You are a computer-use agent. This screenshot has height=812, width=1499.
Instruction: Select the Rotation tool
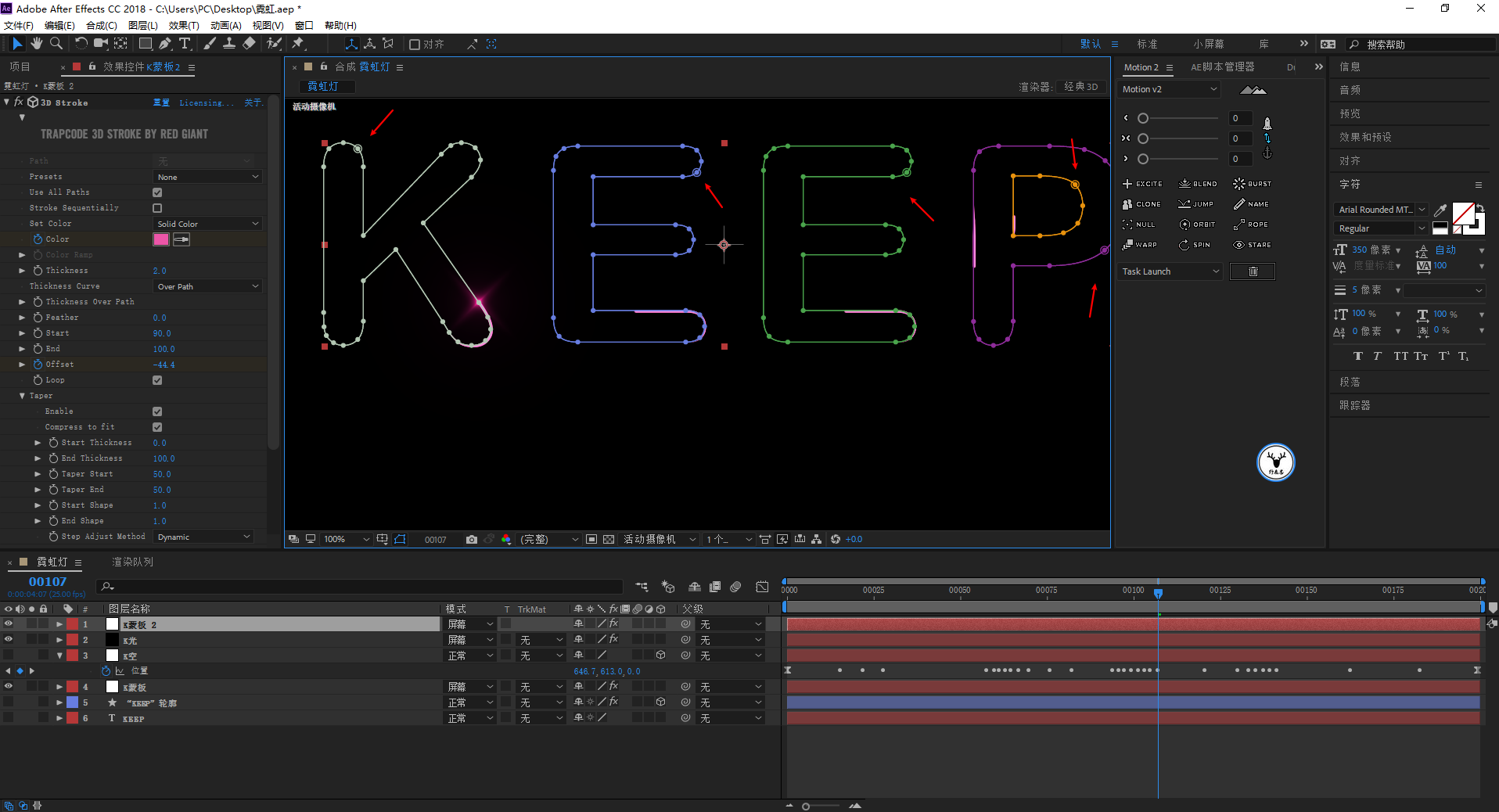(81, 44)
